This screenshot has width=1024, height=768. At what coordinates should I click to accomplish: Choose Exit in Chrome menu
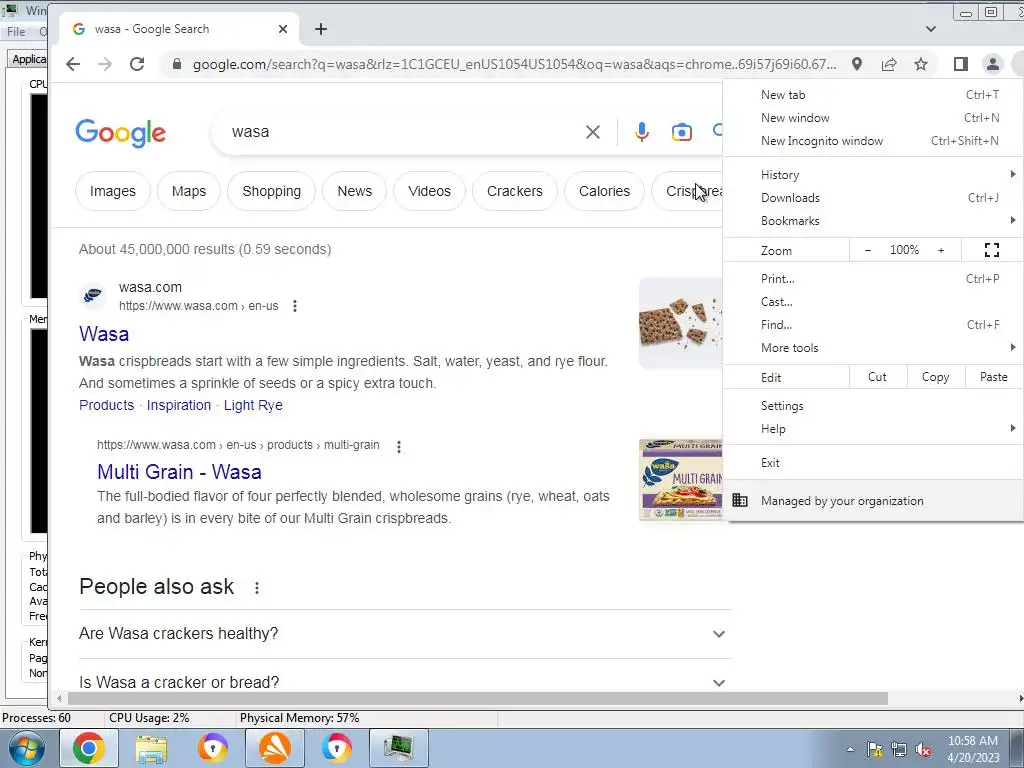pyautogui.click(x=874, y=462)
